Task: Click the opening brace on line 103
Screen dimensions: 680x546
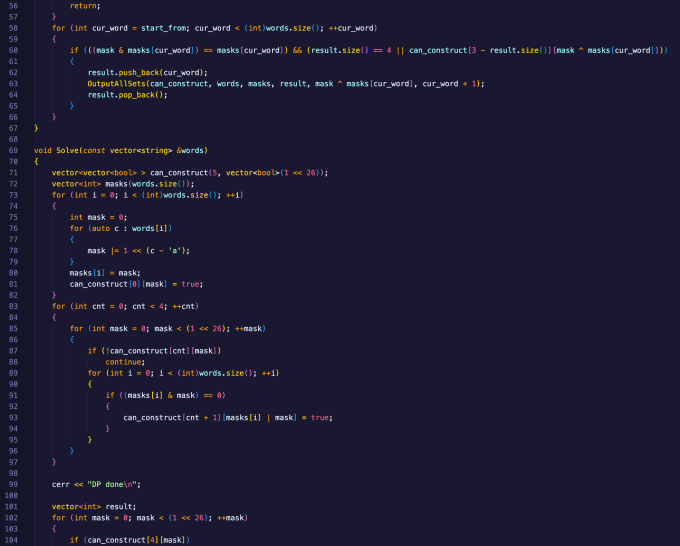Action: pos(54,529)
